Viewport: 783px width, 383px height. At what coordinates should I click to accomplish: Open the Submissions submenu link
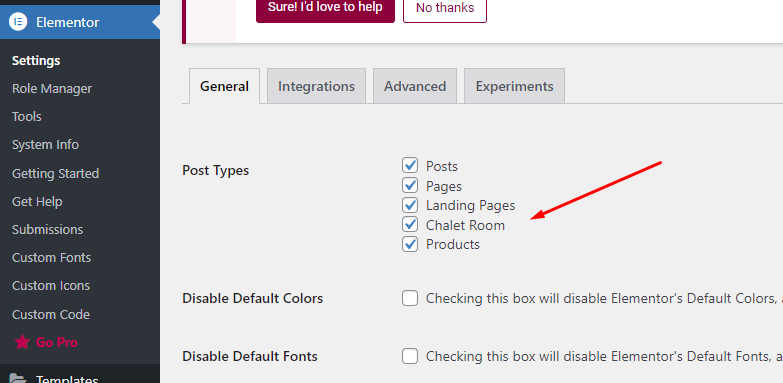47,230
